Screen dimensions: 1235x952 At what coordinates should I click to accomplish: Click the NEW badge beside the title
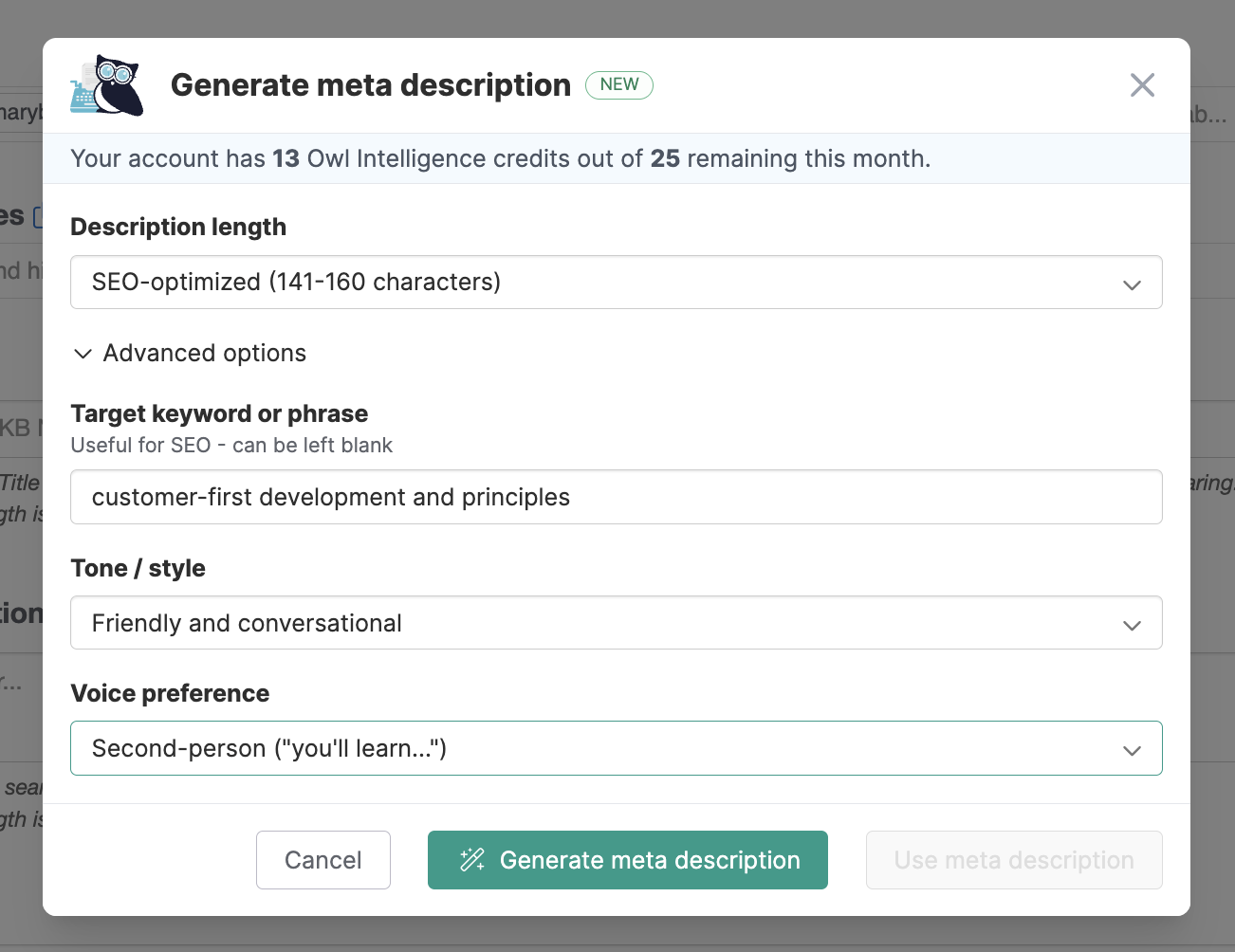pos(619,84)
